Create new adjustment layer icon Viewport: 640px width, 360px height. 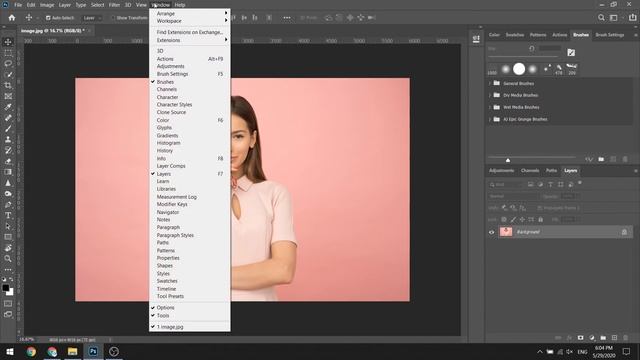pos(592,338)
